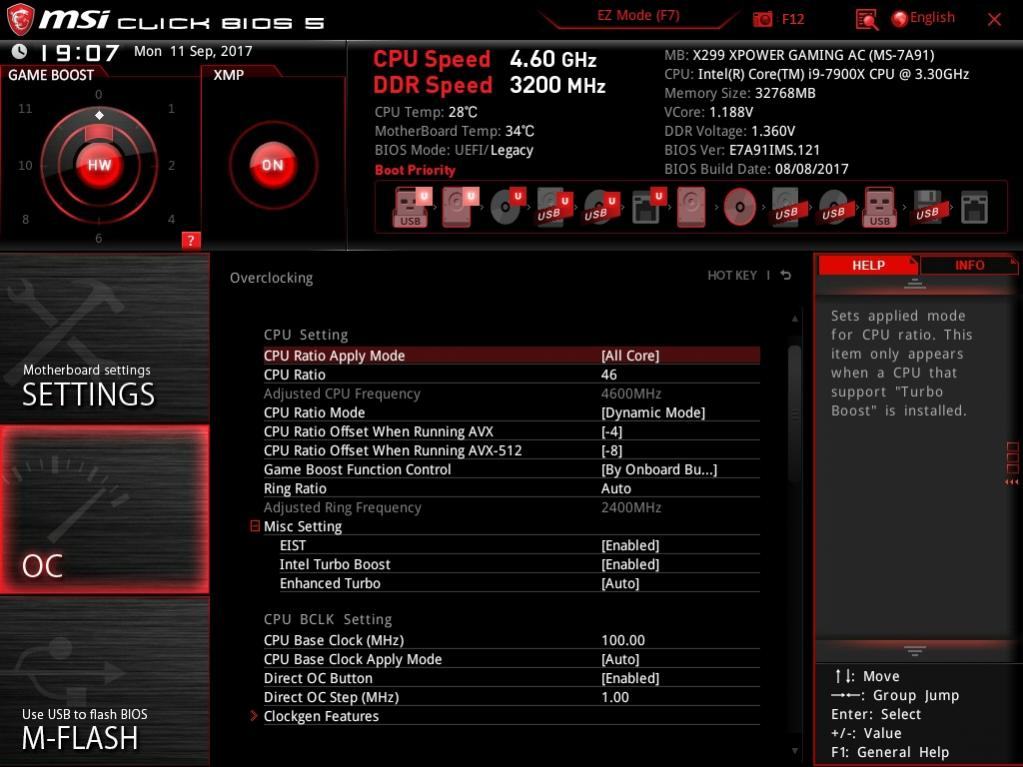Open CPU Base Clock Apply Mode [Auto] options

[x=620, y=659]
